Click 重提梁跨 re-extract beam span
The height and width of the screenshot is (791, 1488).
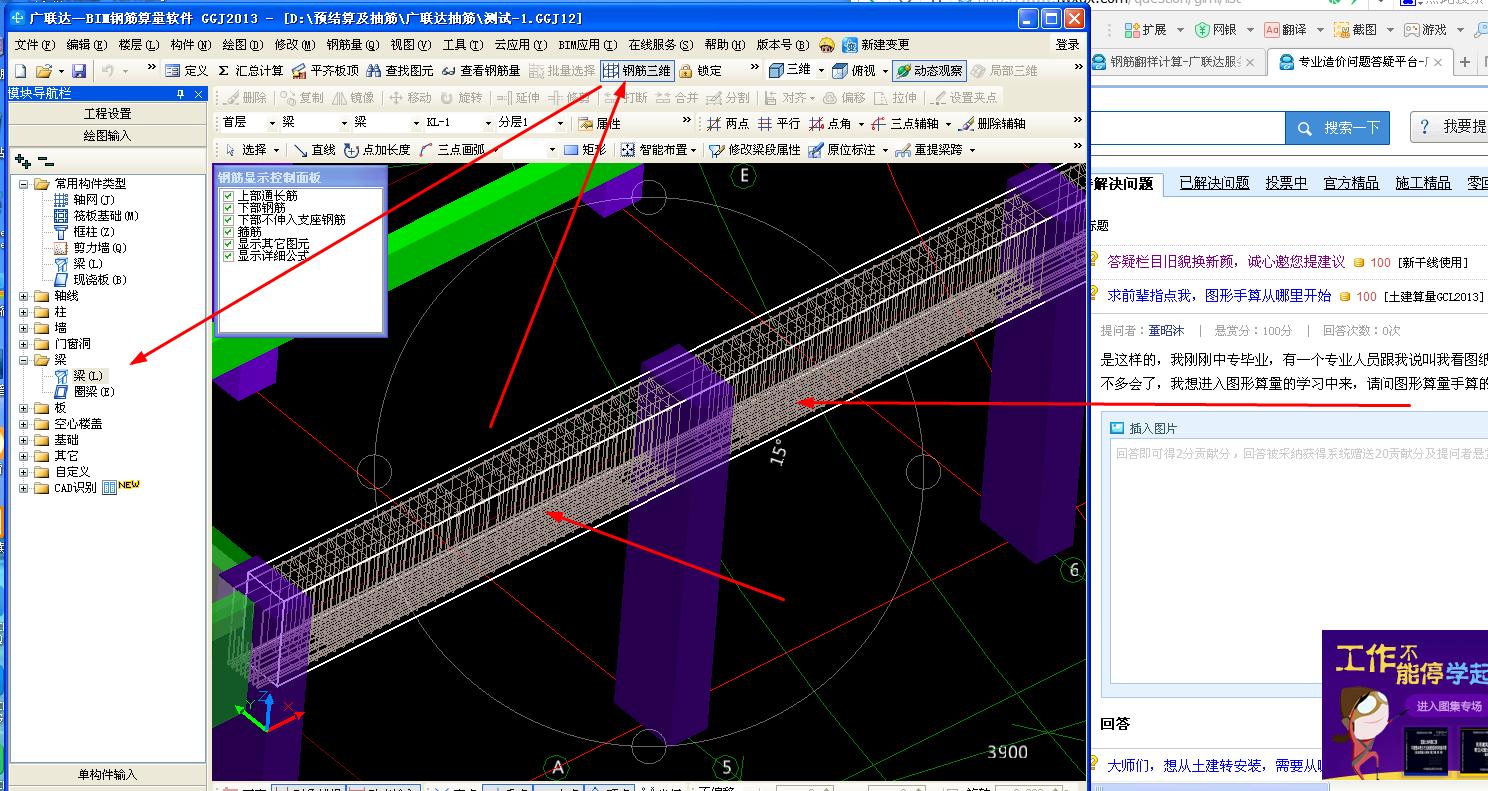(x=928, y=150)
